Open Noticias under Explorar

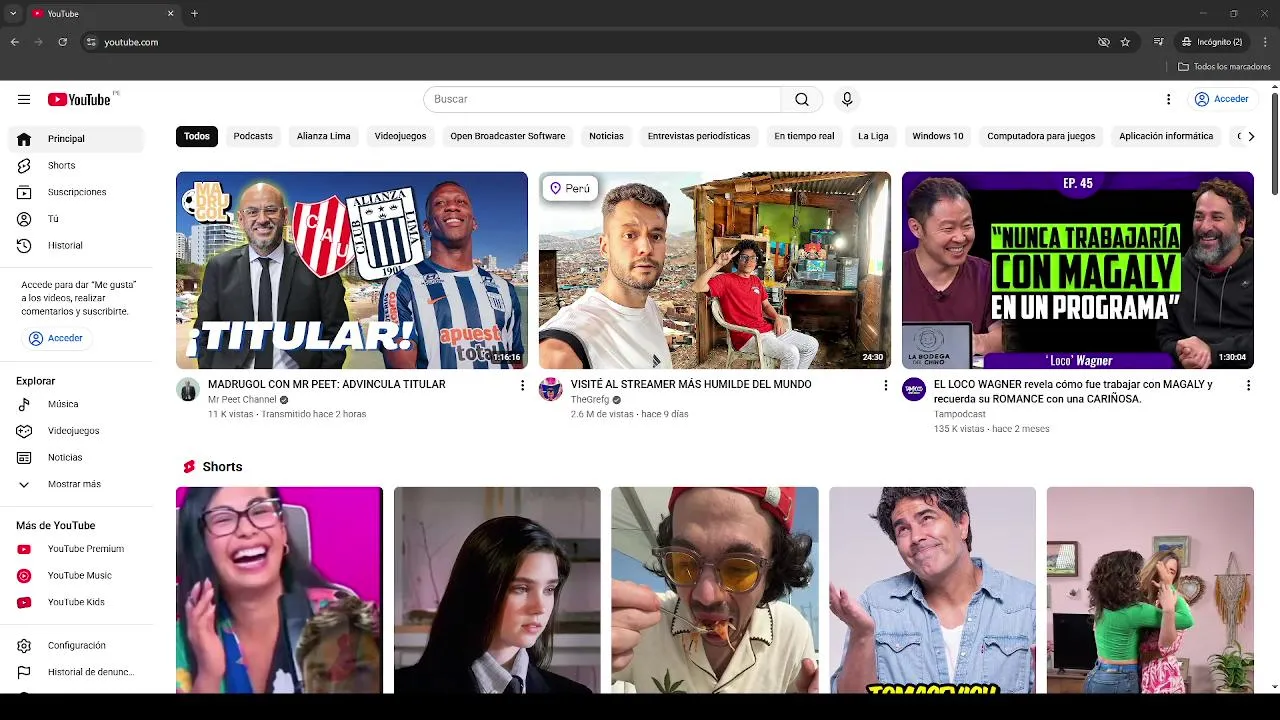point(76,457)
